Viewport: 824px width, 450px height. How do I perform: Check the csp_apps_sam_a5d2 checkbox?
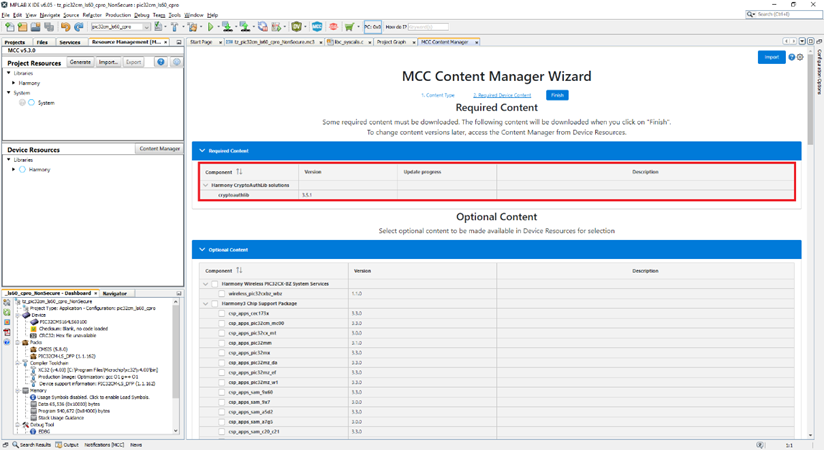[x=222, y=412]
